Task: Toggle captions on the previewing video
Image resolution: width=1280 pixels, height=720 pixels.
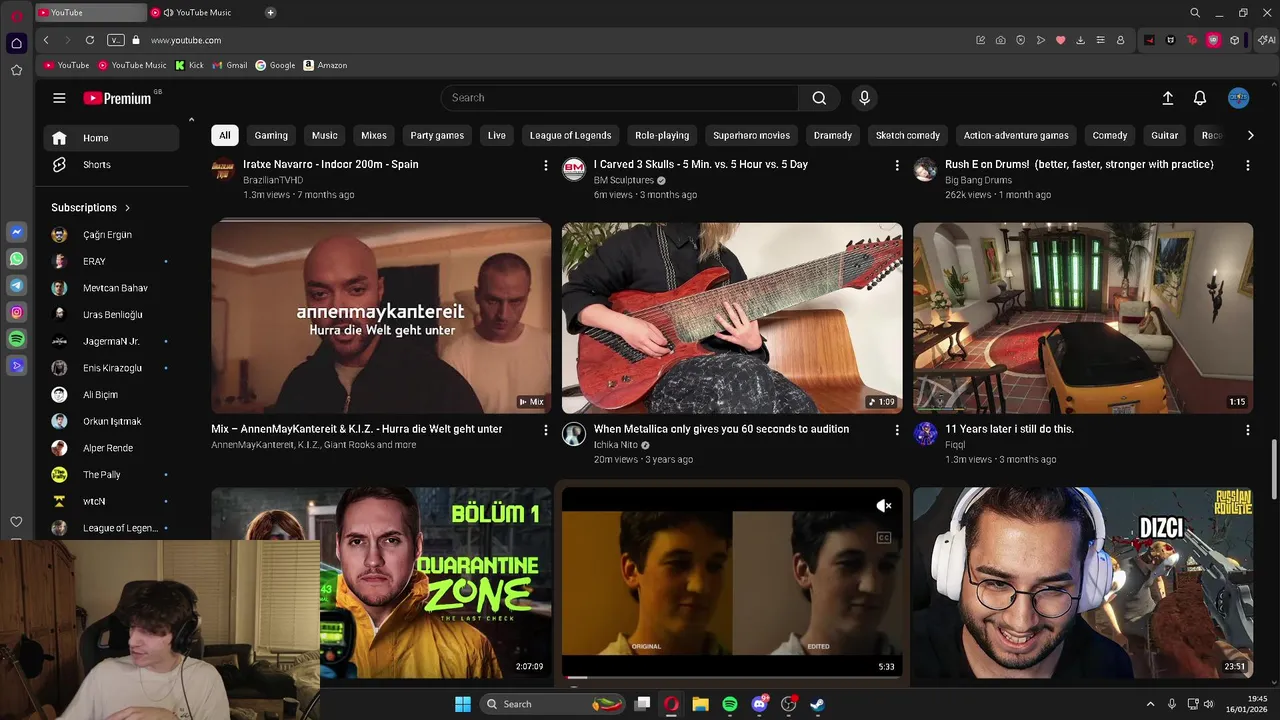Action: click(x=884, y=538)
